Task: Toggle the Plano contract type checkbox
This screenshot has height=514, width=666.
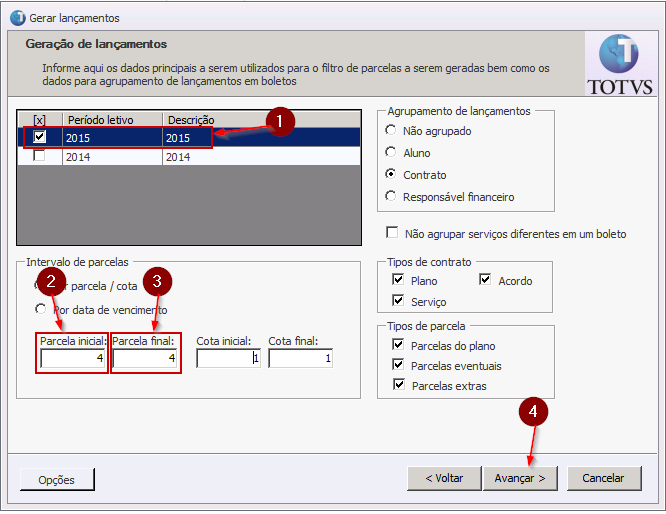Action: [399, 281]
